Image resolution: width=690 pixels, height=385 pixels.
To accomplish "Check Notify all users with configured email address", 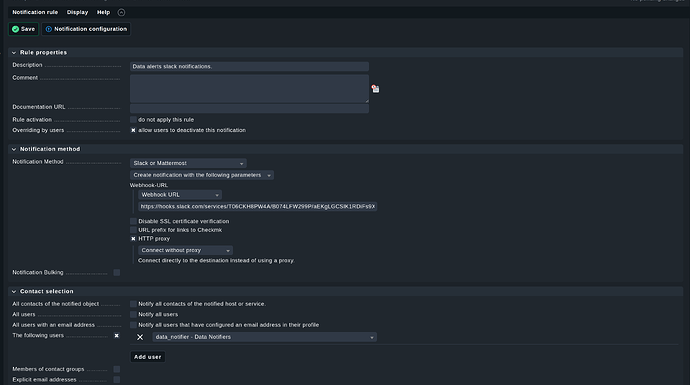I will (x=133, y=325).
